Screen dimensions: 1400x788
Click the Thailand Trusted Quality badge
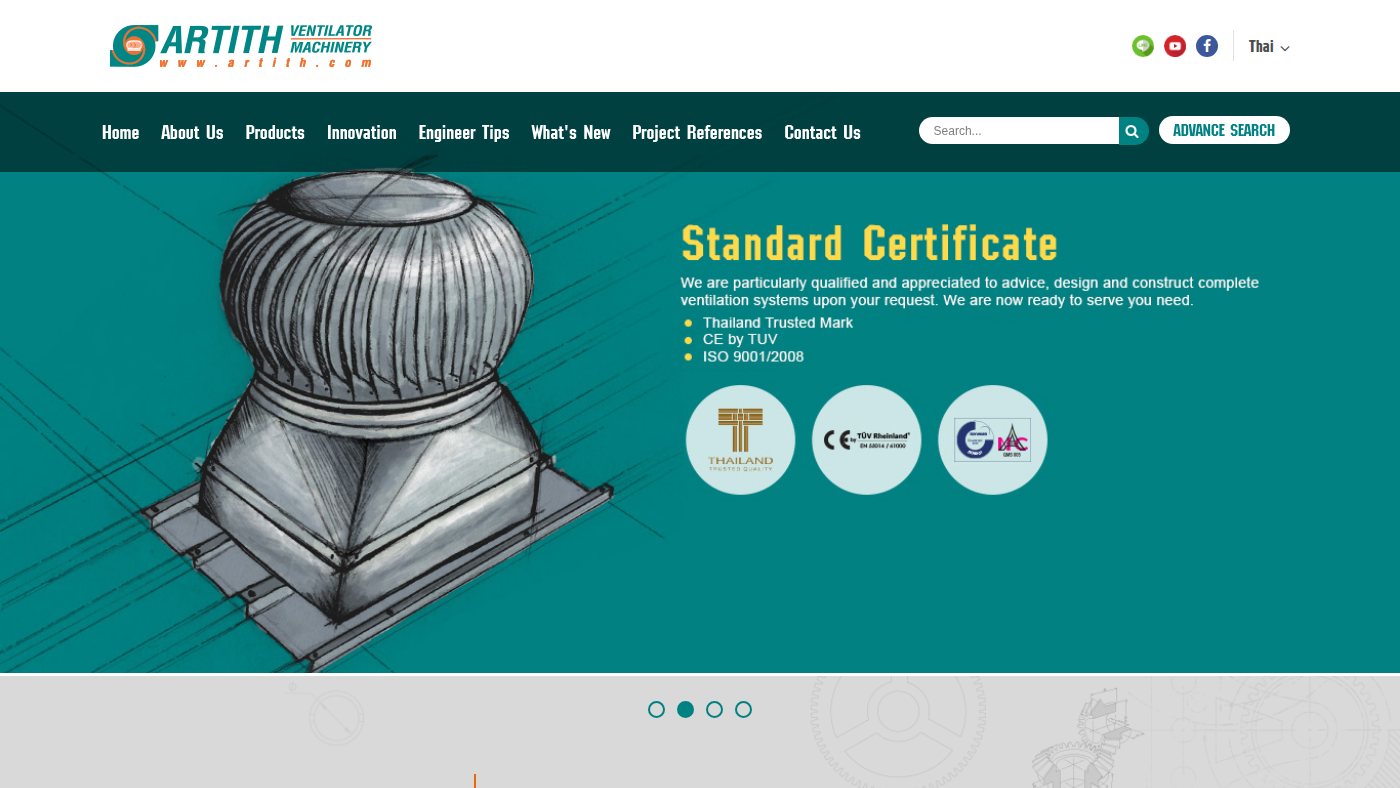click(740, 440)
